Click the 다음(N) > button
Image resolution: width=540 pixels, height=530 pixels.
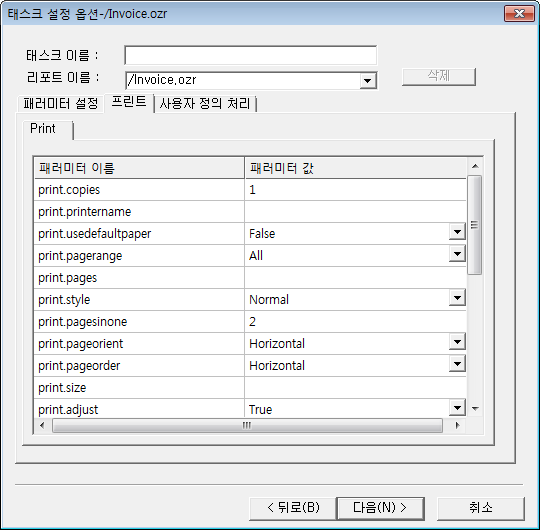click(380, 508)
